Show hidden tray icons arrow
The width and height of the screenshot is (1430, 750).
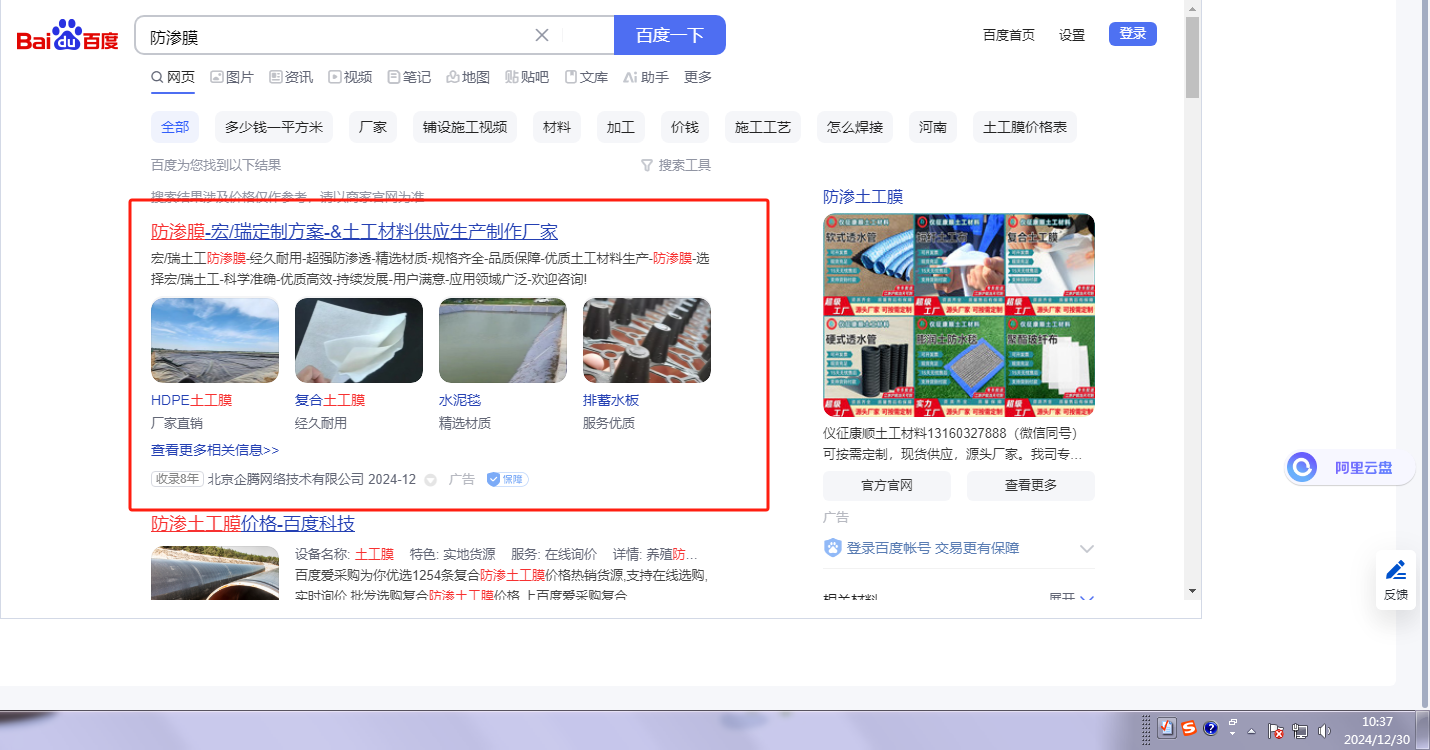point(1251,731)
